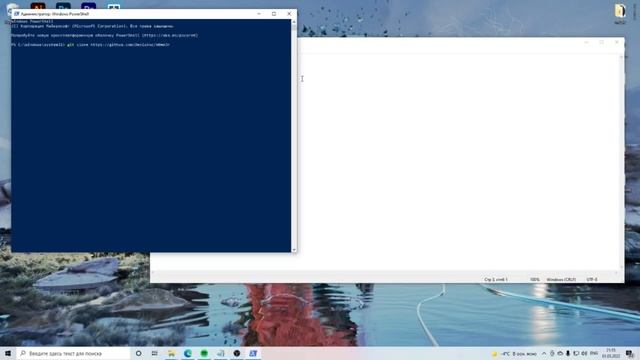Close the Notepad window
Viewport: 640px width, 360px height.
pyautogui.click(x=616, y=42)
